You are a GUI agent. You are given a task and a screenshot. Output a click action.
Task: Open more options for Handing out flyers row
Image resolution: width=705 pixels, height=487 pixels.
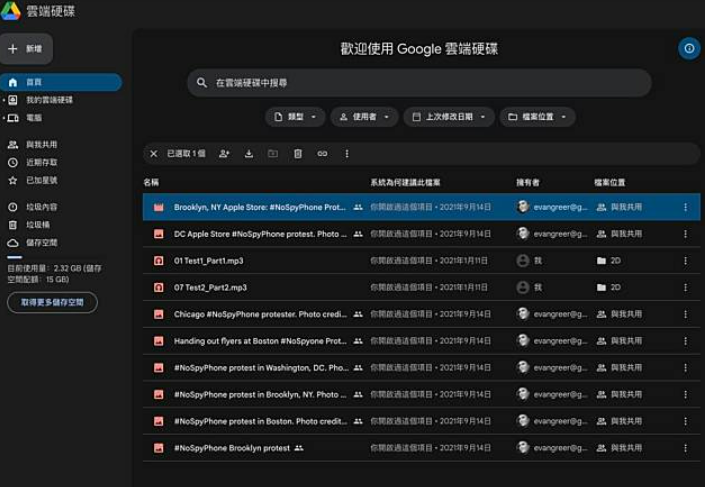tap(685, 341)
